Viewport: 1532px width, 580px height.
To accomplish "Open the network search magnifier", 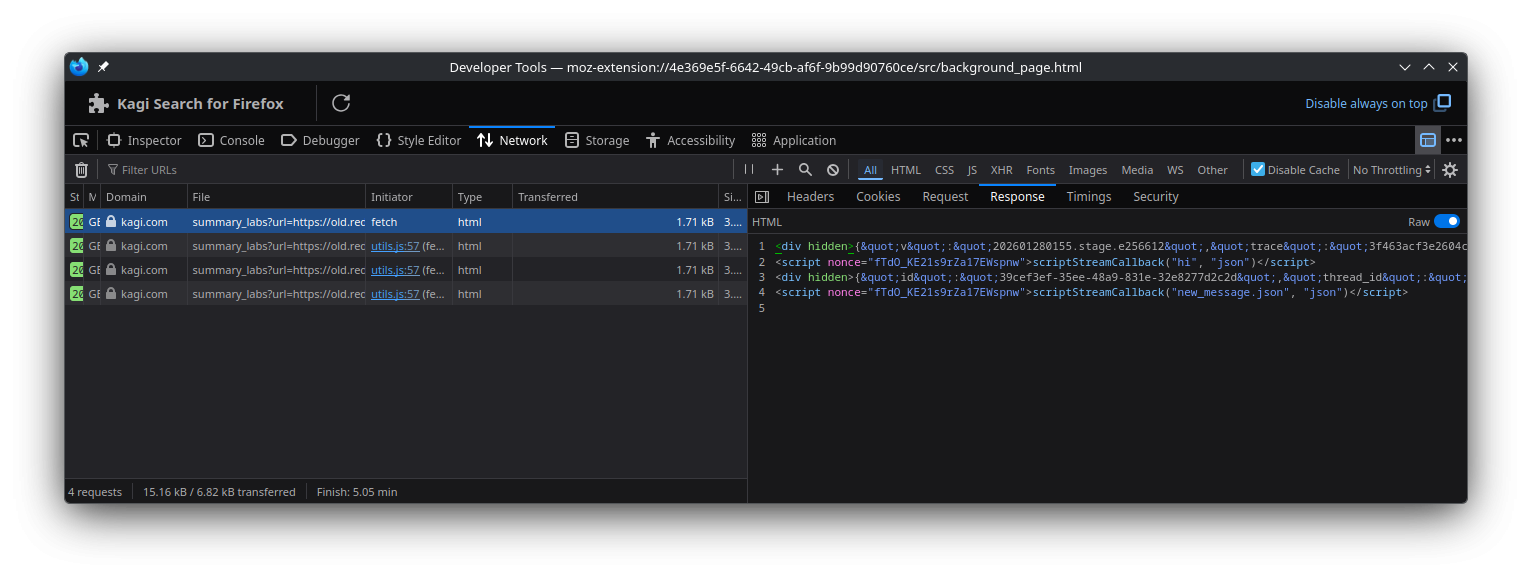I will (805, 170).
